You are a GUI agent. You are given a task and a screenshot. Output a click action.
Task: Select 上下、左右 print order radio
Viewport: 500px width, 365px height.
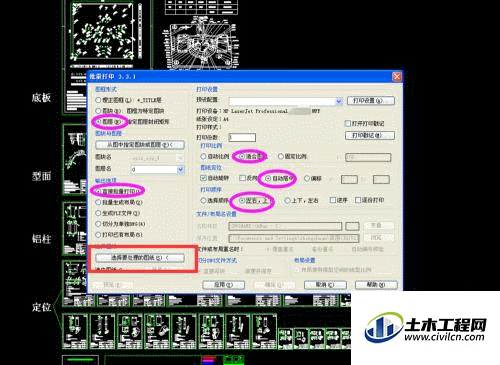pos(287,200)
